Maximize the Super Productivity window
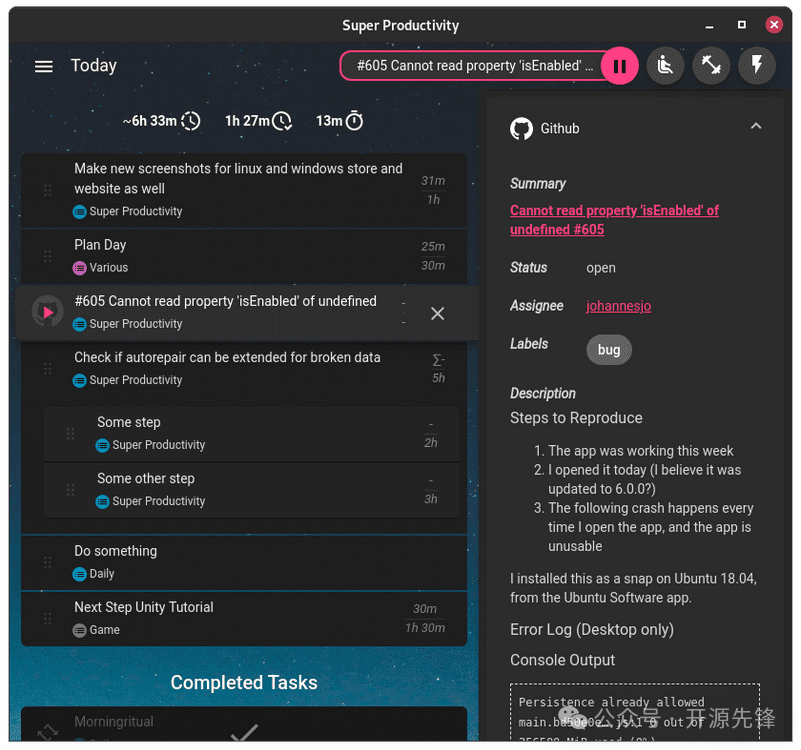 pos(742,25)
